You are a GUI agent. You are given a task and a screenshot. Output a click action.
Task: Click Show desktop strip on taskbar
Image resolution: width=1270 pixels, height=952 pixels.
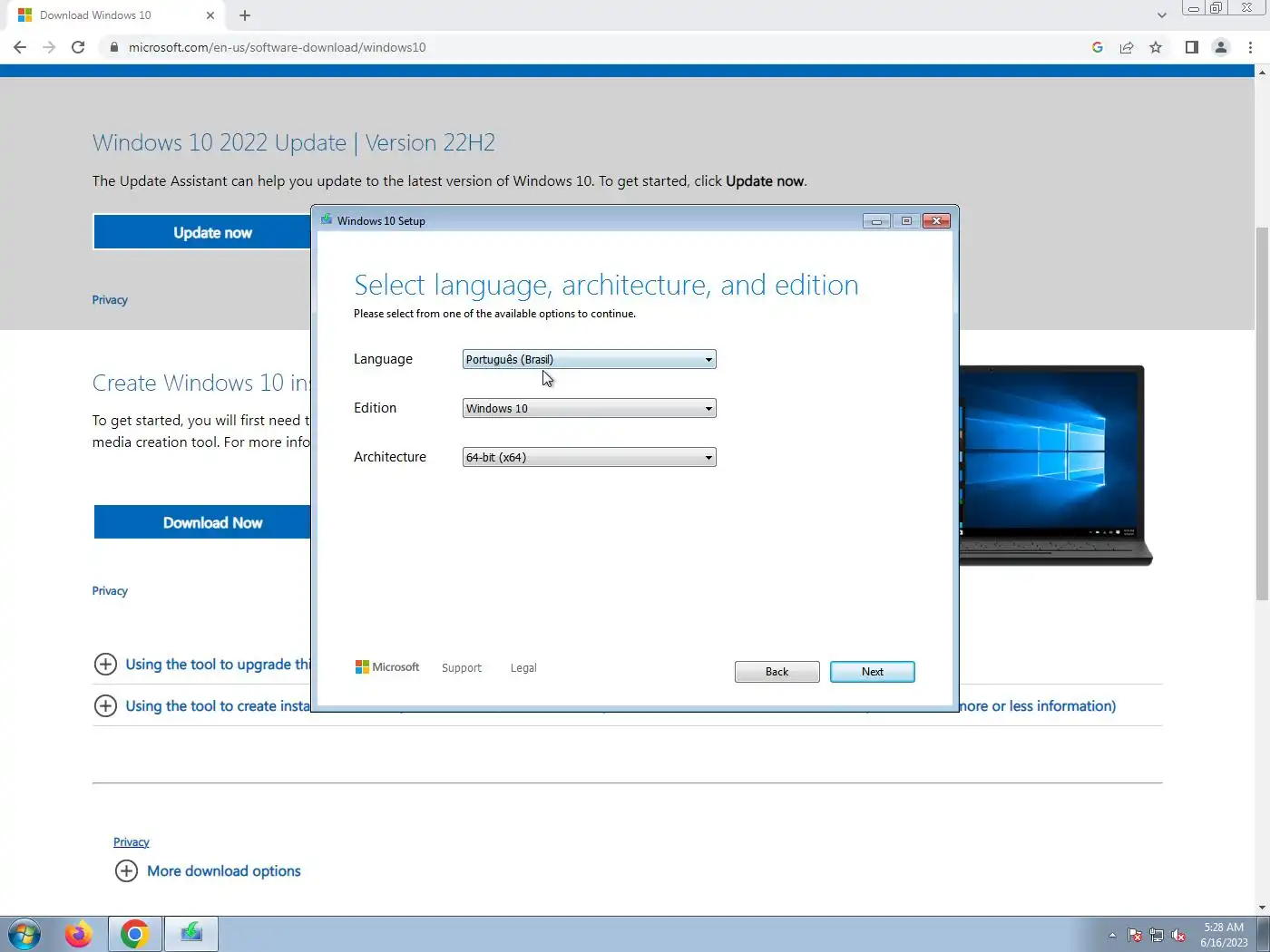pos(1264,935)
